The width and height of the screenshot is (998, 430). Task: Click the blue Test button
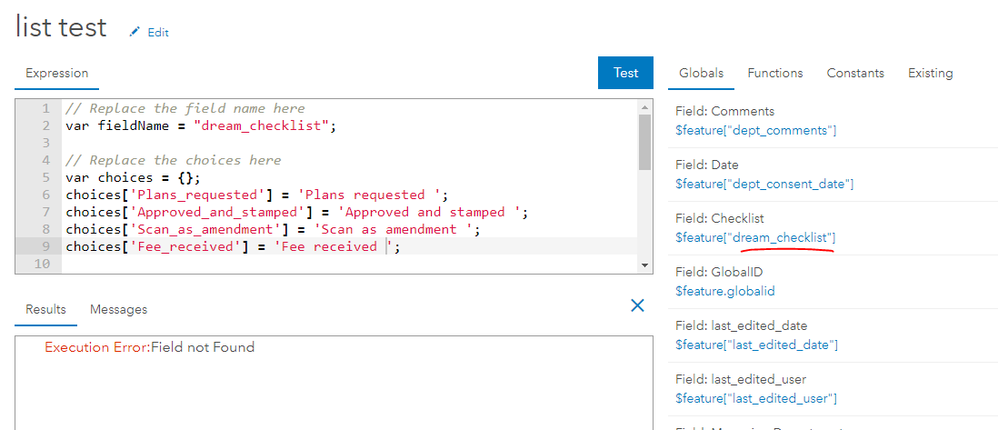pos(625,73)
